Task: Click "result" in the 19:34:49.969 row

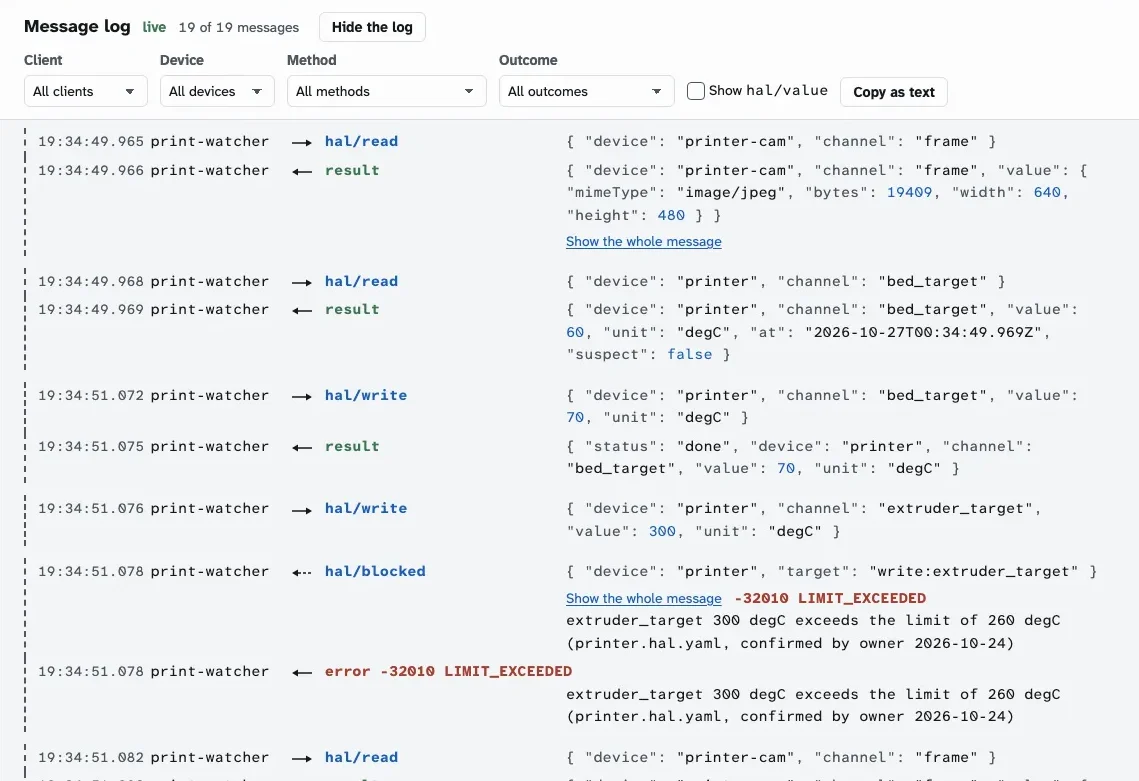Action: point(352,309)
